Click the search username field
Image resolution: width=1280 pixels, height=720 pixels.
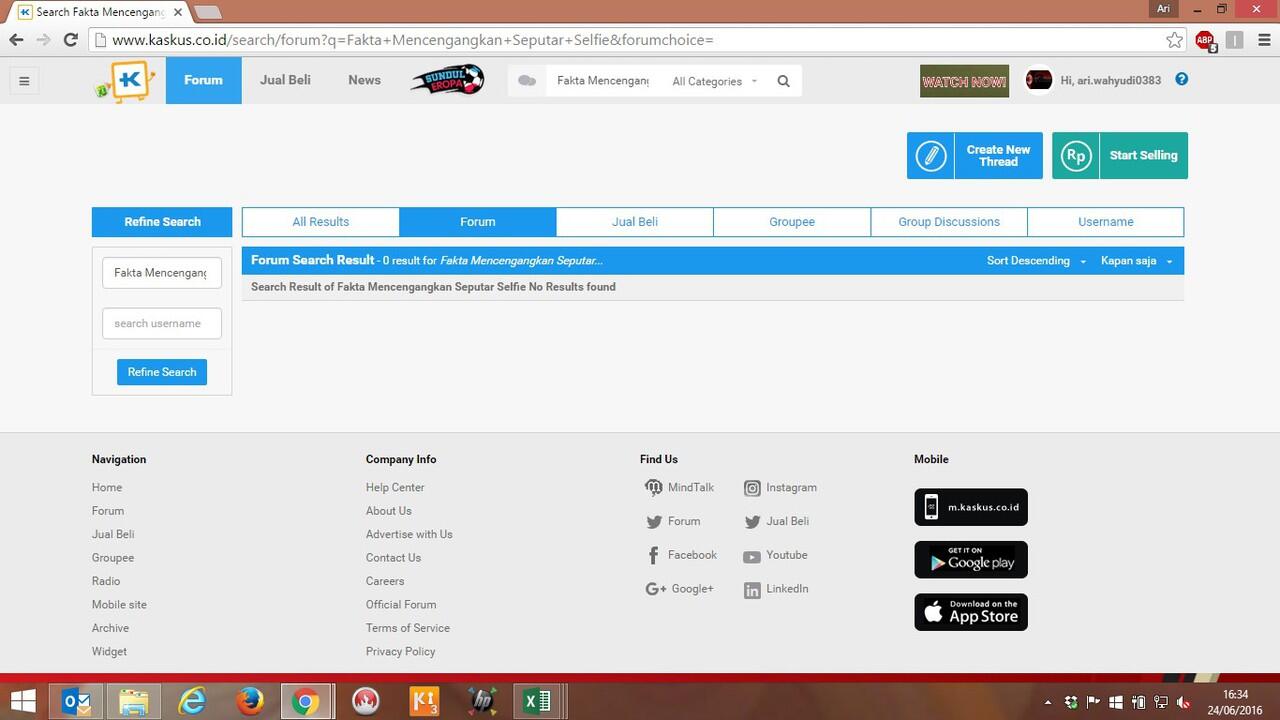coord(162,323)
